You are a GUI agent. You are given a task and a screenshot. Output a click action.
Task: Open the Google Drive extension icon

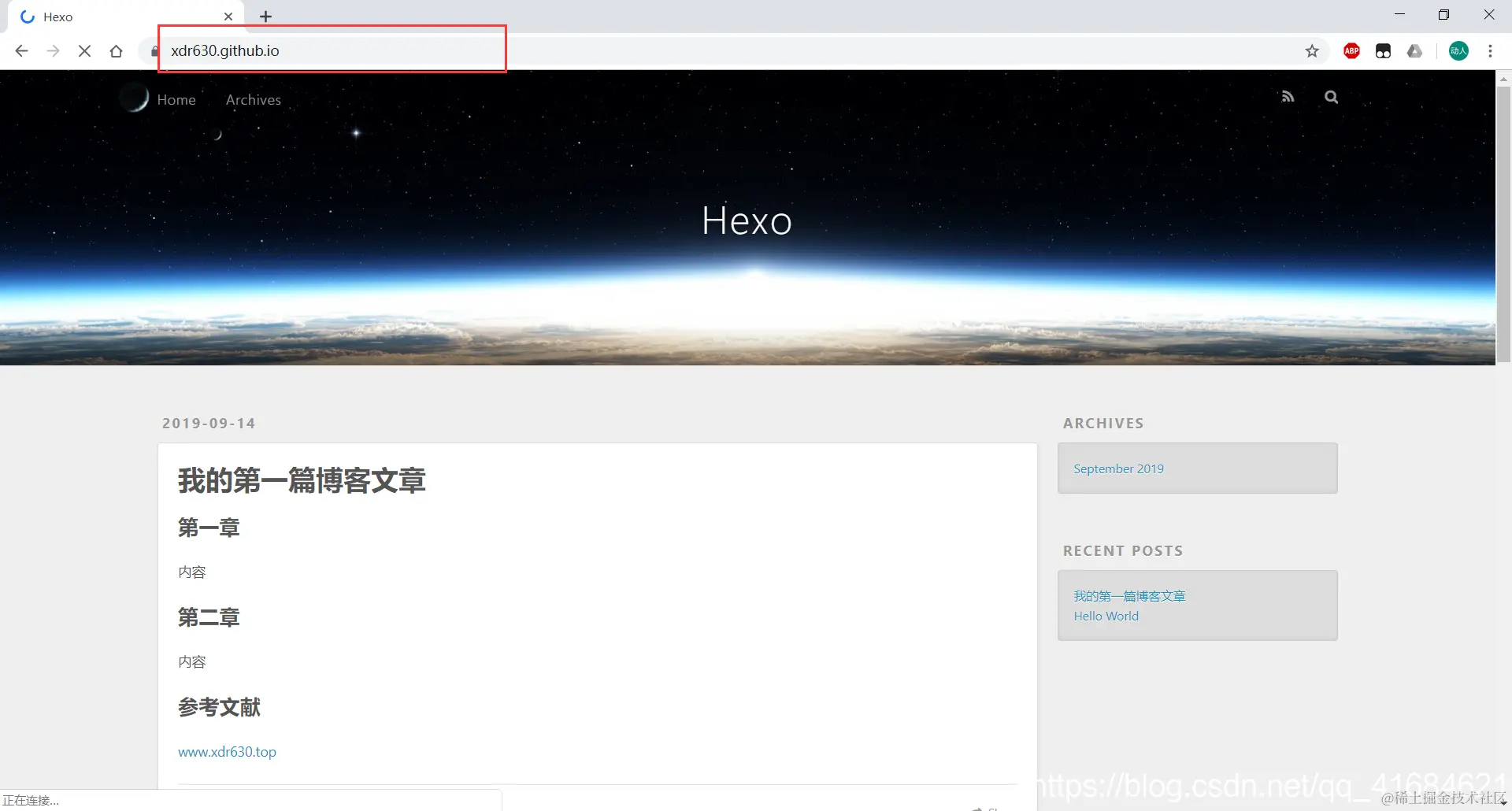[x=1415, y=51]
